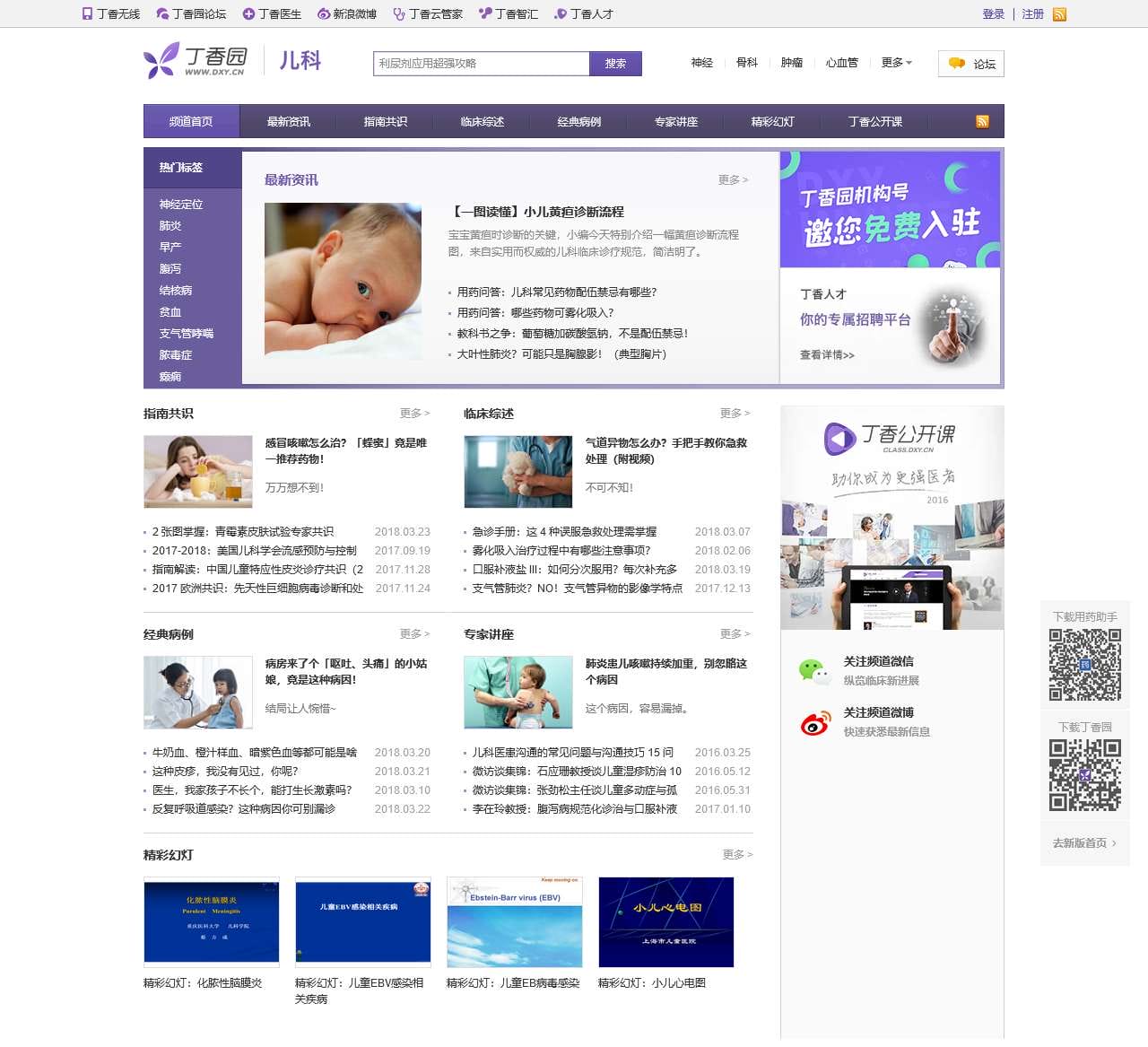Click the 丁香园 logo

pos(196,60)
